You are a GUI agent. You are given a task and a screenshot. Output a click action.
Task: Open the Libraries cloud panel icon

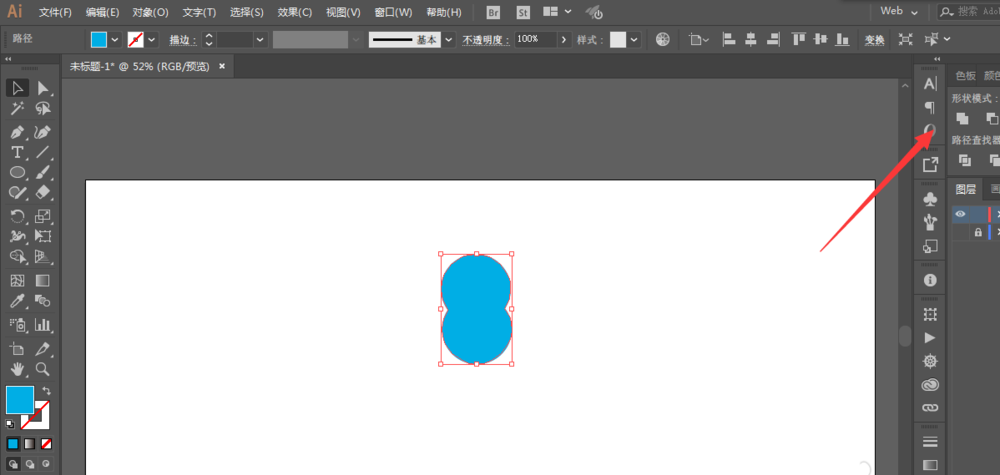[930, 385]
